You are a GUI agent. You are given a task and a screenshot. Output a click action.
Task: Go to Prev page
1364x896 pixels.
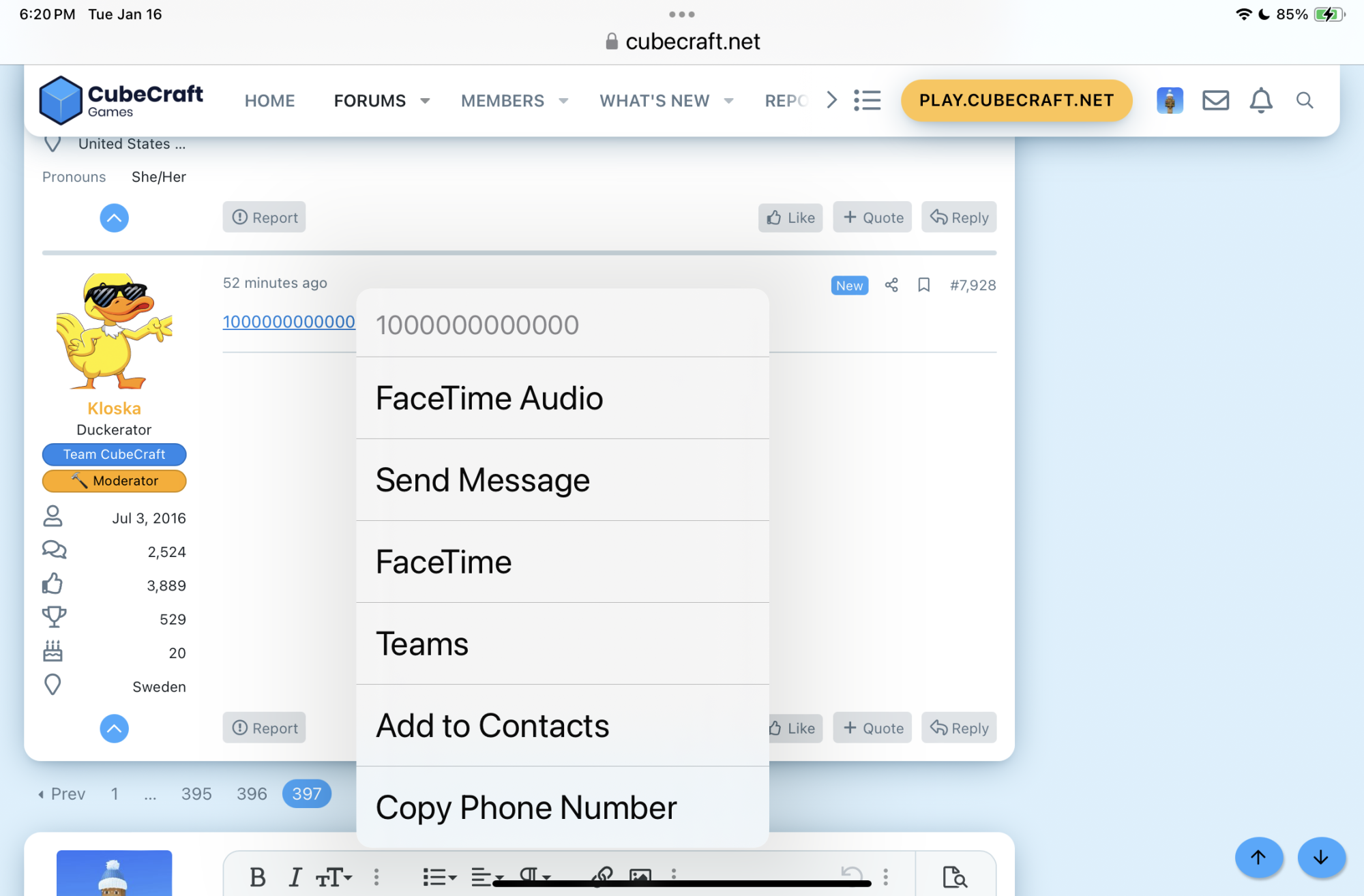[61, 794]
